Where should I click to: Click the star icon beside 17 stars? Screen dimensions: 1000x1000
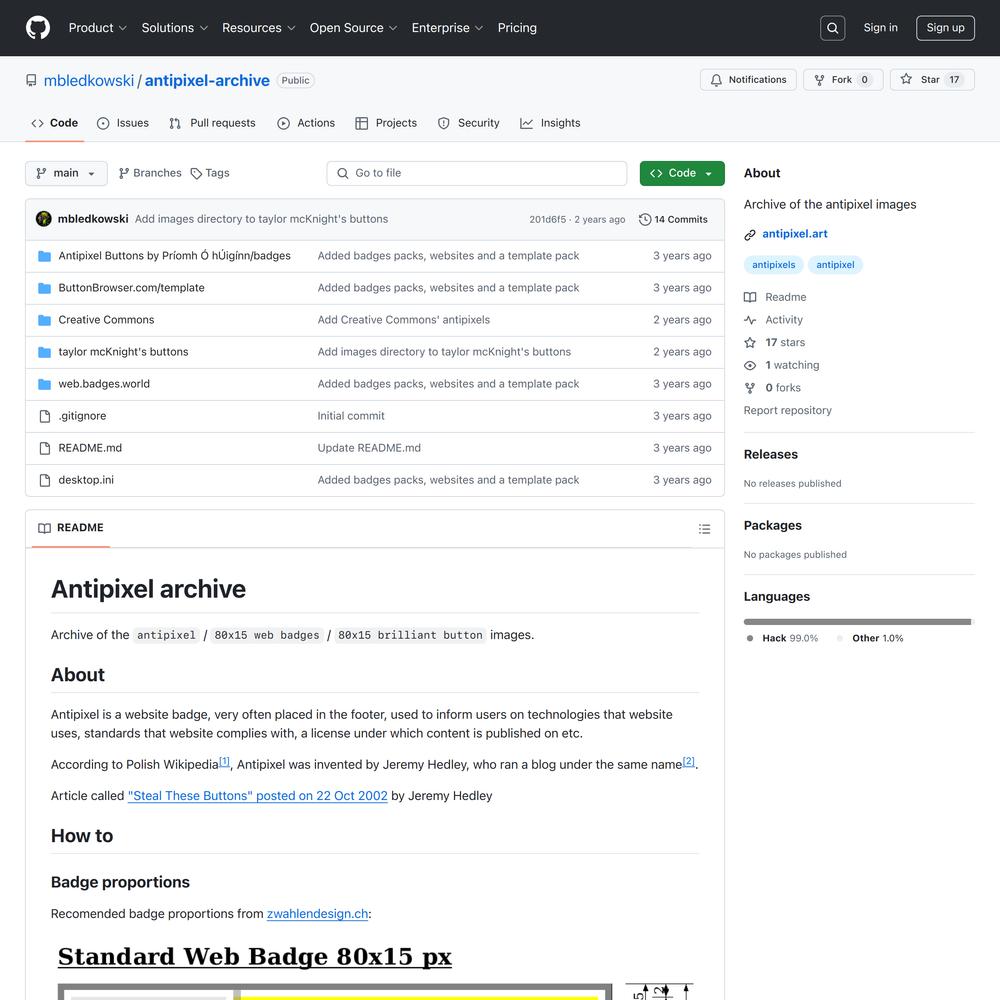[750, 342]
